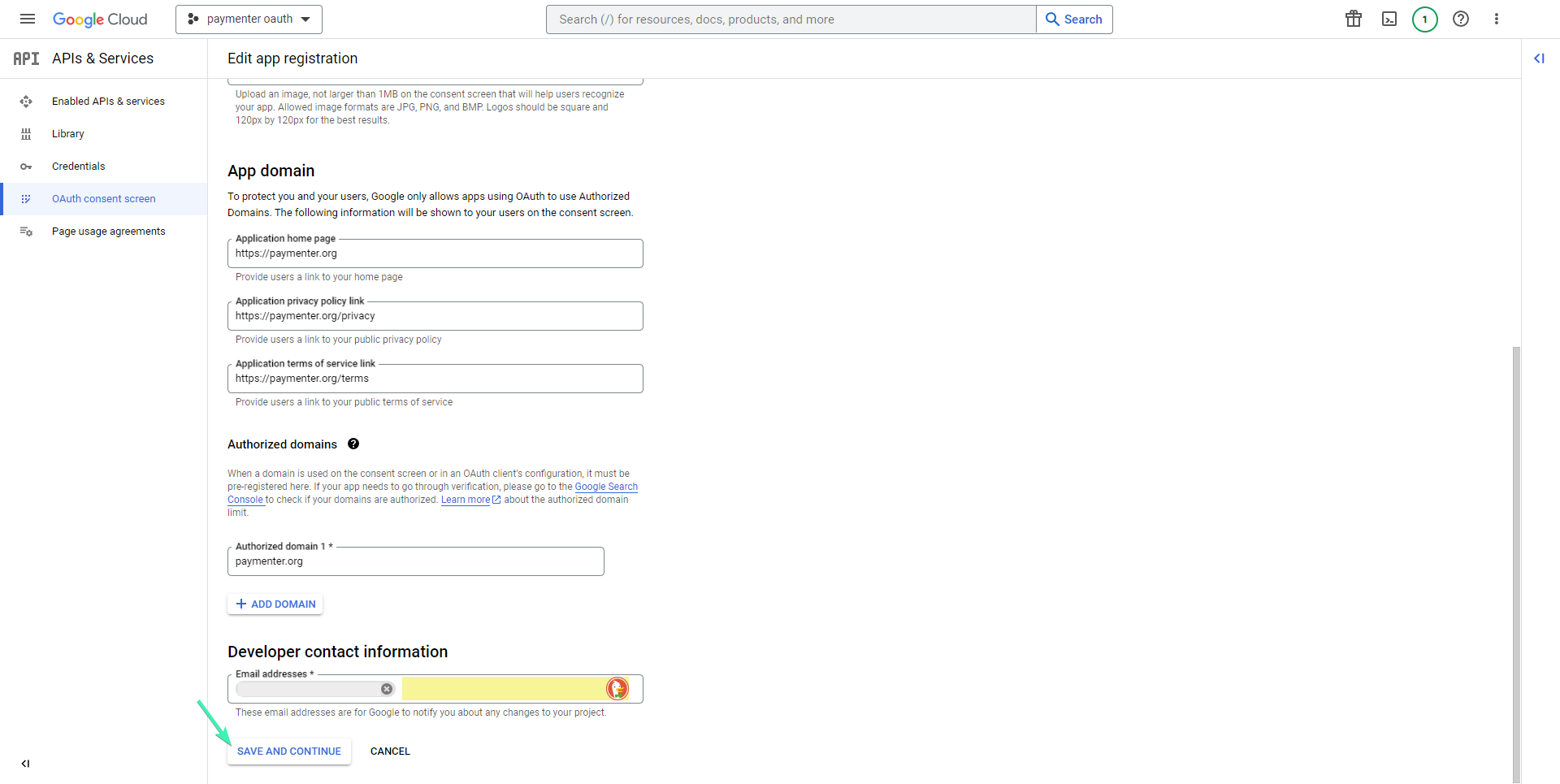Click the OAuth consent screen sidebar icon

pyautogui.click(x=26, y=198)
